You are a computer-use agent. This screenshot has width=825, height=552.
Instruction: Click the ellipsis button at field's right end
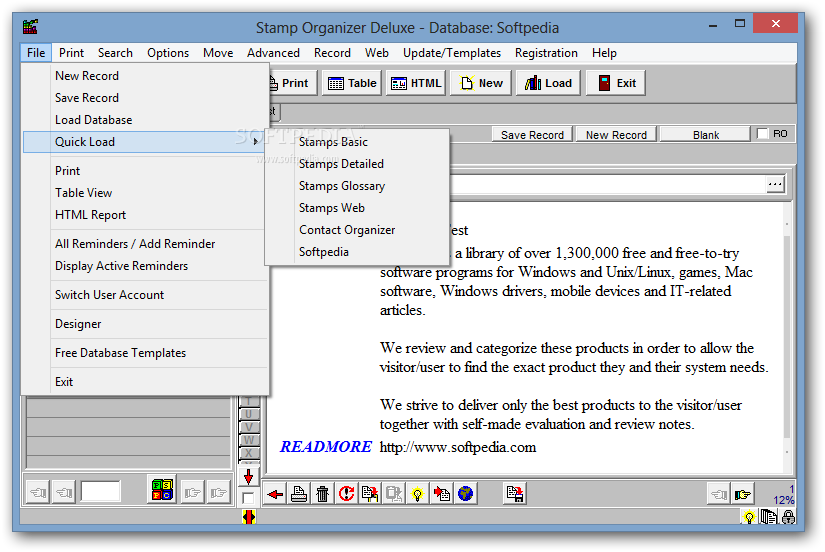click(774, 184)
